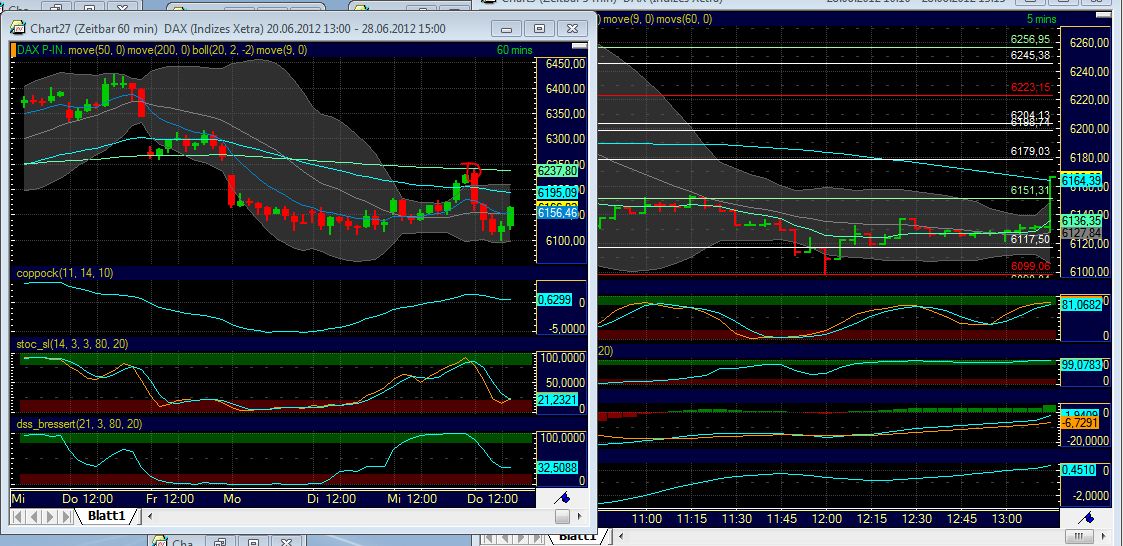Click 'dss_bressert(21, 3, 80, 20)' indicator header
This screenshot has width=1123, height=546.
(x=79, y=423)
